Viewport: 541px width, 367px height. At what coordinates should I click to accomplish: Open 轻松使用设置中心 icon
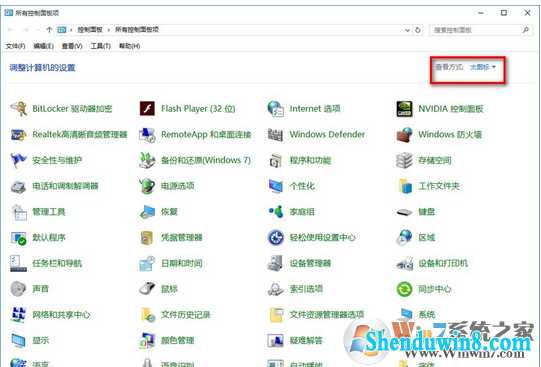click(276, 238)
